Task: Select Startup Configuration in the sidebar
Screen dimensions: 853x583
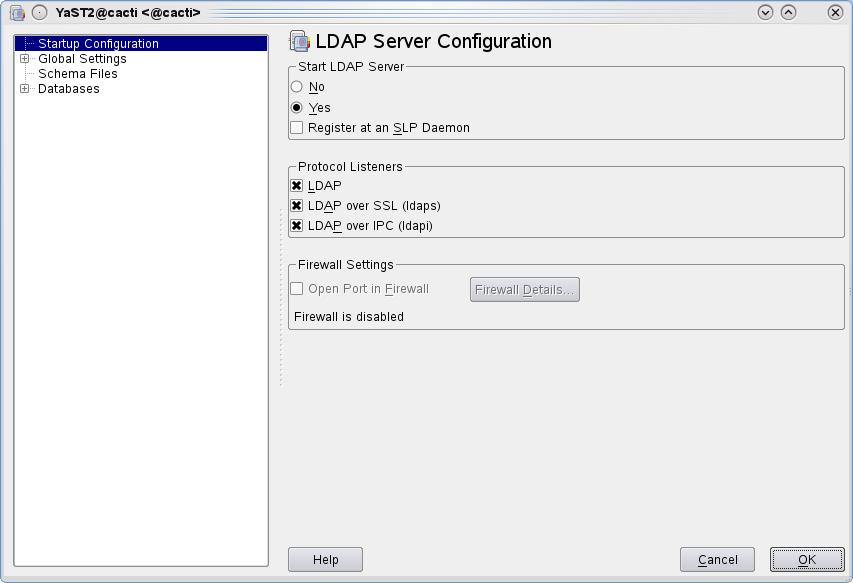Action: point(98,43)
